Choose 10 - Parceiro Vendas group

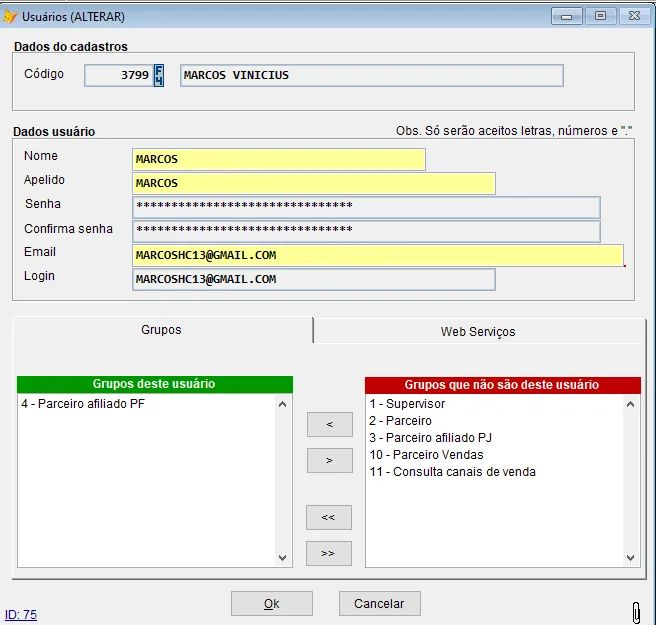tap(426, 455)
